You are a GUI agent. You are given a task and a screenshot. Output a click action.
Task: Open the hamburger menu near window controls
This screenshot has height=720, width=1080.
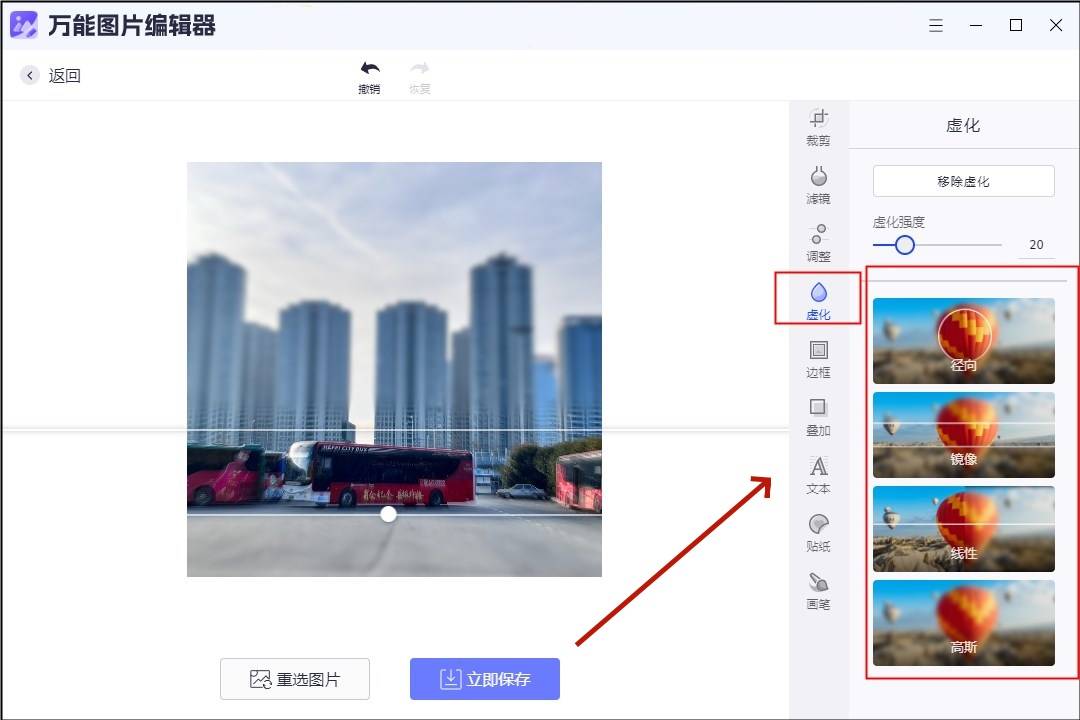pyautogui.click(x=936, y=25)
